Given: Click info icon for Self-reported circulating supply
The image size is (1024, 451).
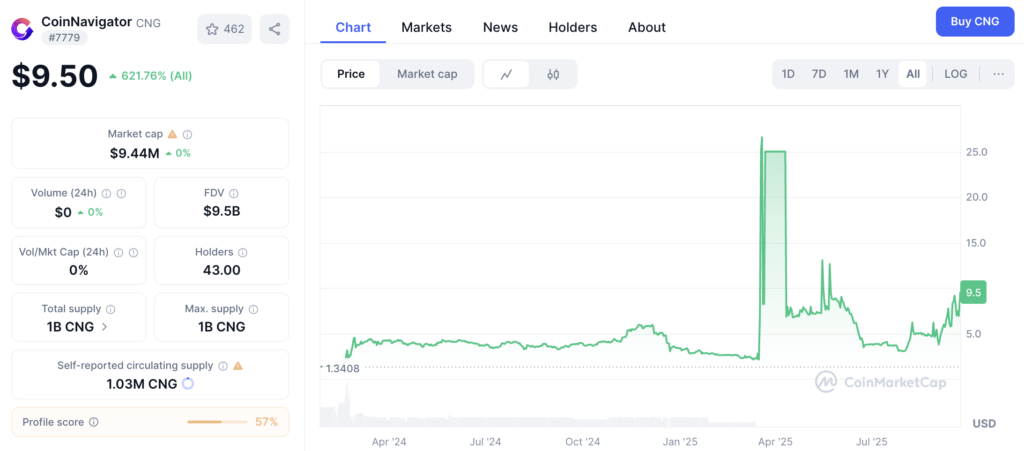Looking at the screenshot, I should click(223, 366).
